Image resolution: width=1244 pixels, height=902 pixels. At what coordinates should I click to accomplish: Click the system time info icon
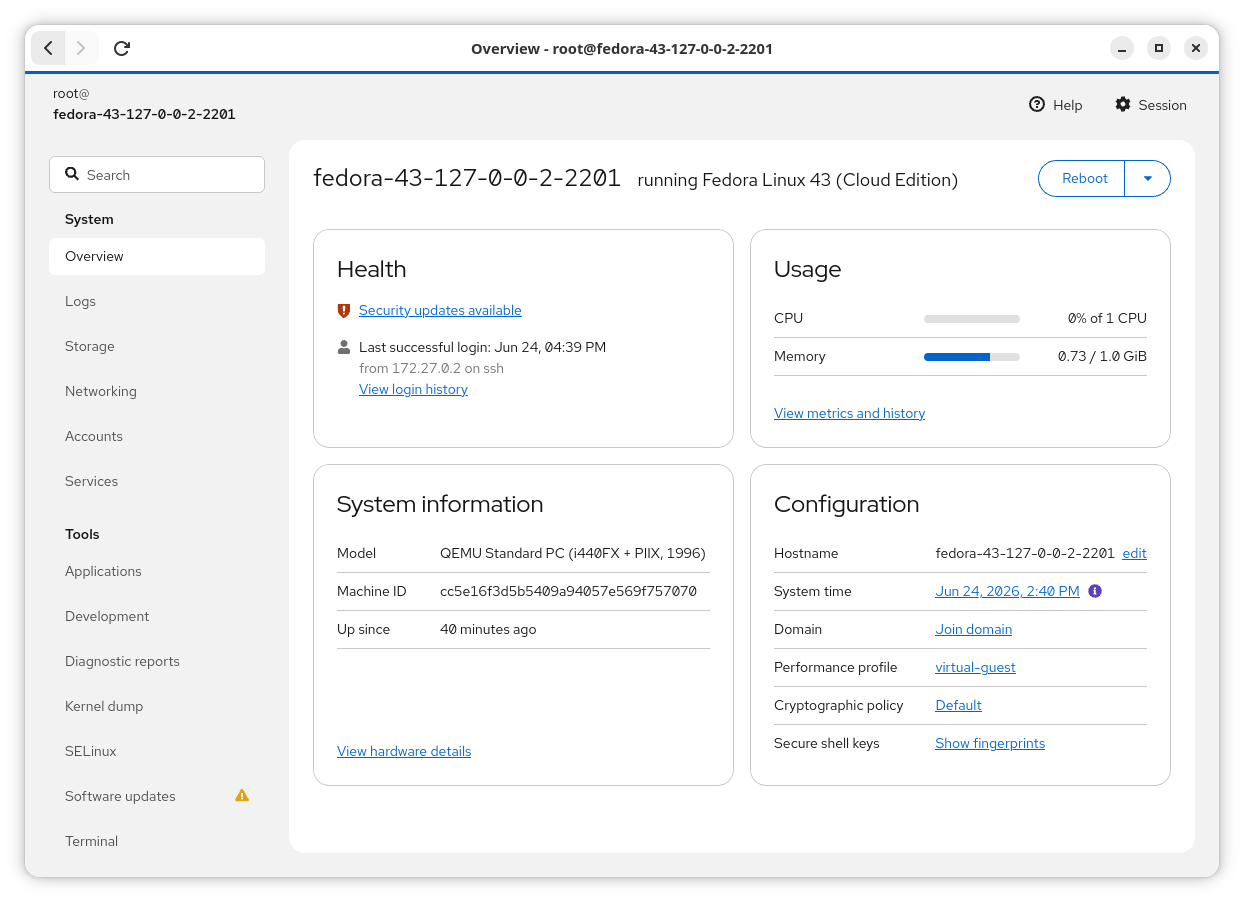(1095, 591)
